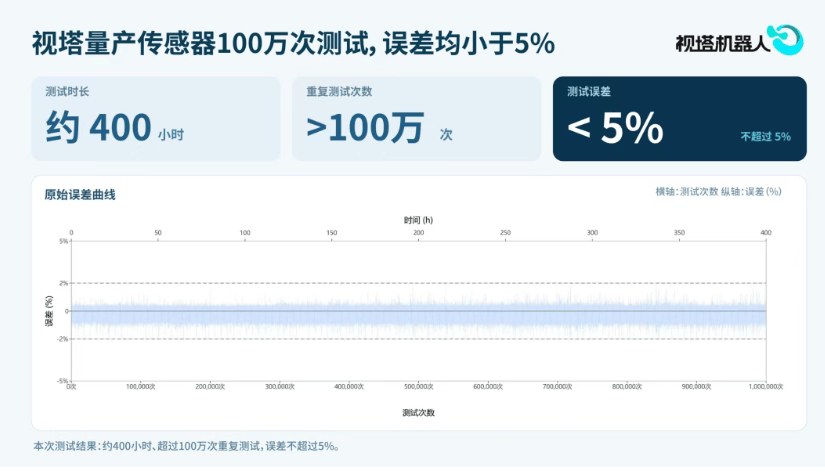Click the >100万 value
Viewport: 825px width, 475px height.
[365, 127]
